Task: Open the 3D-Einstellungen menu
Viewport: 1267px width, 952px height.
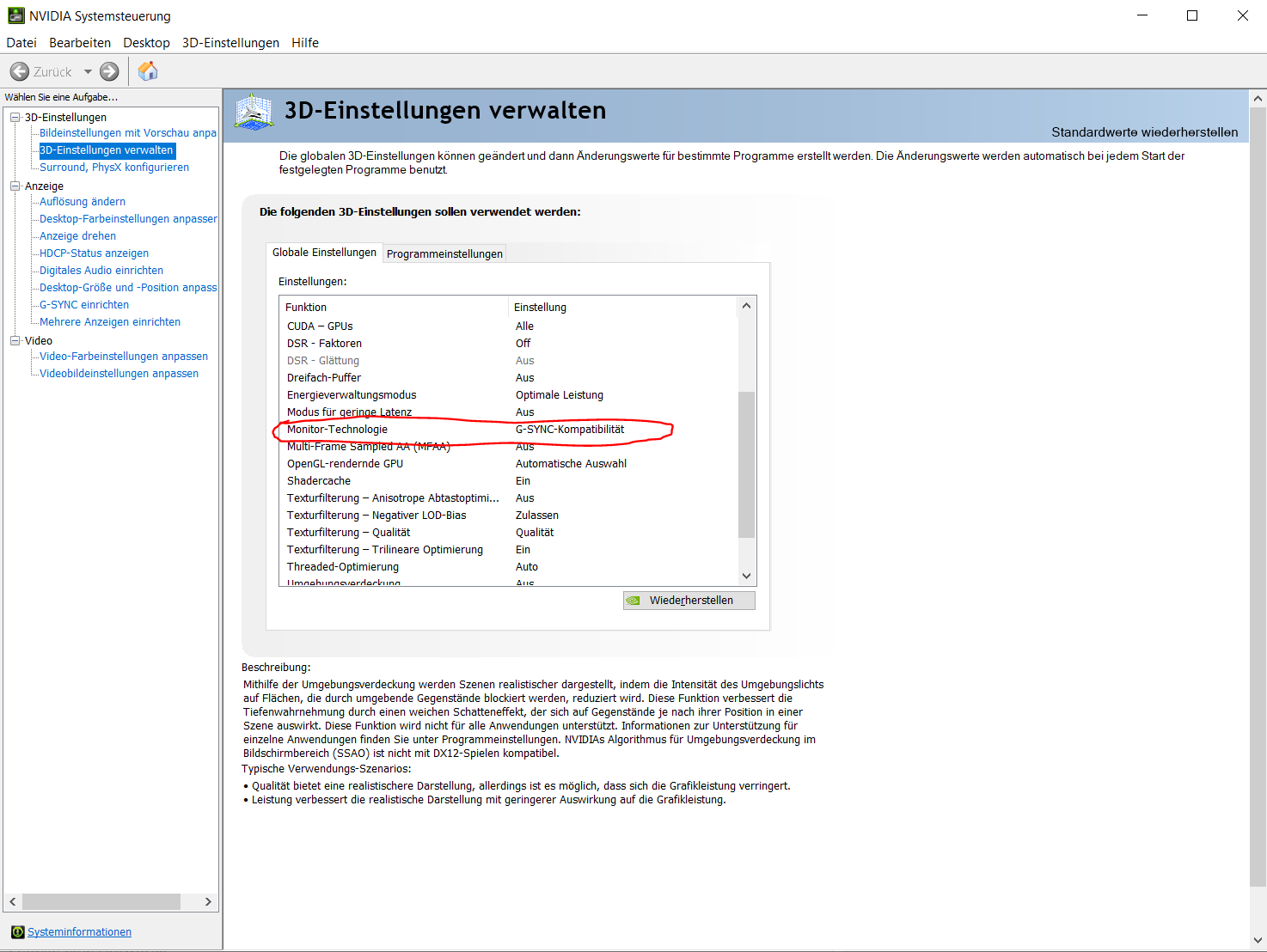Action: click(x=230, y=43)
